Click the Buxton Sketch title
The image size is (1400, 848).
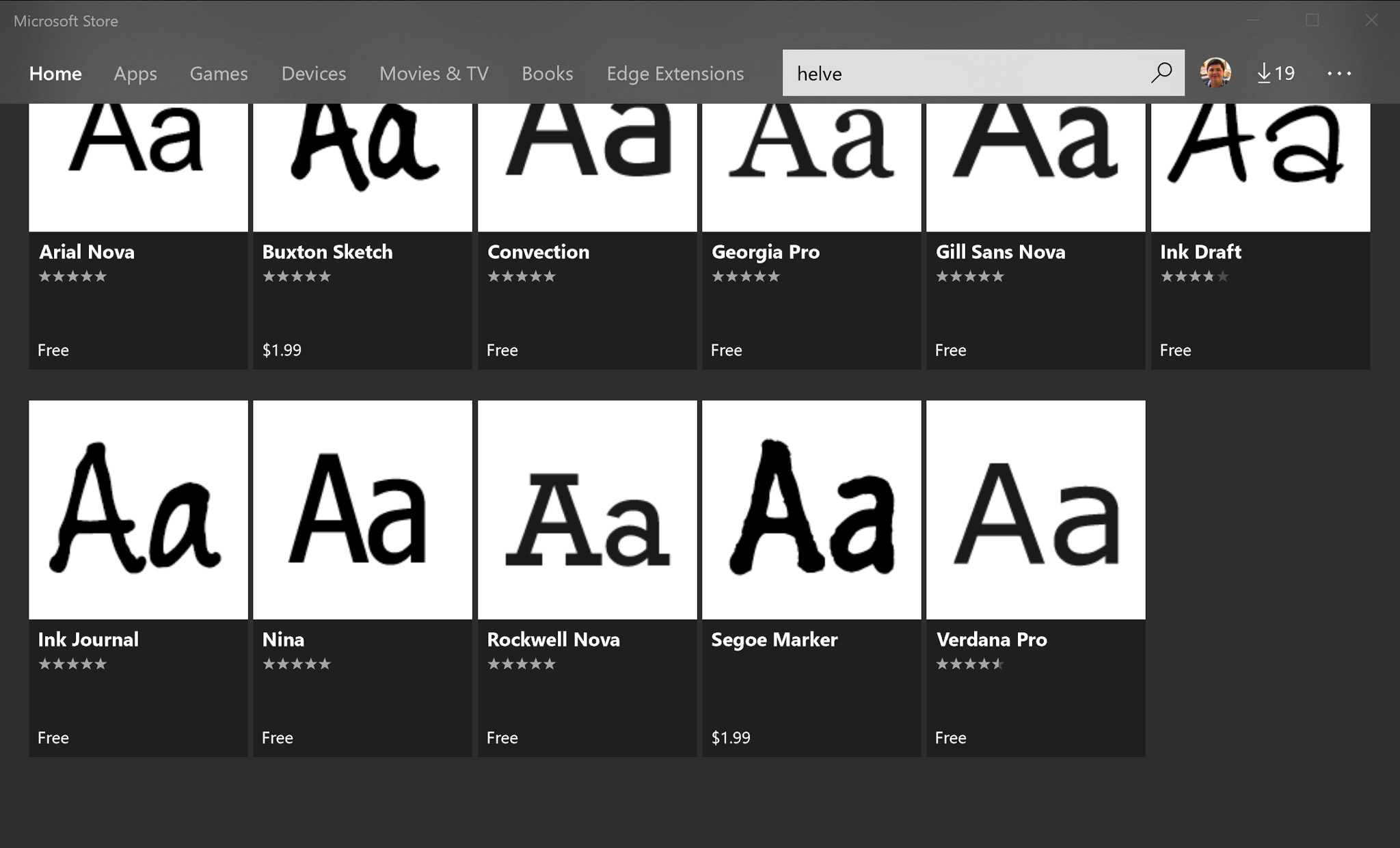click(327, 252)
